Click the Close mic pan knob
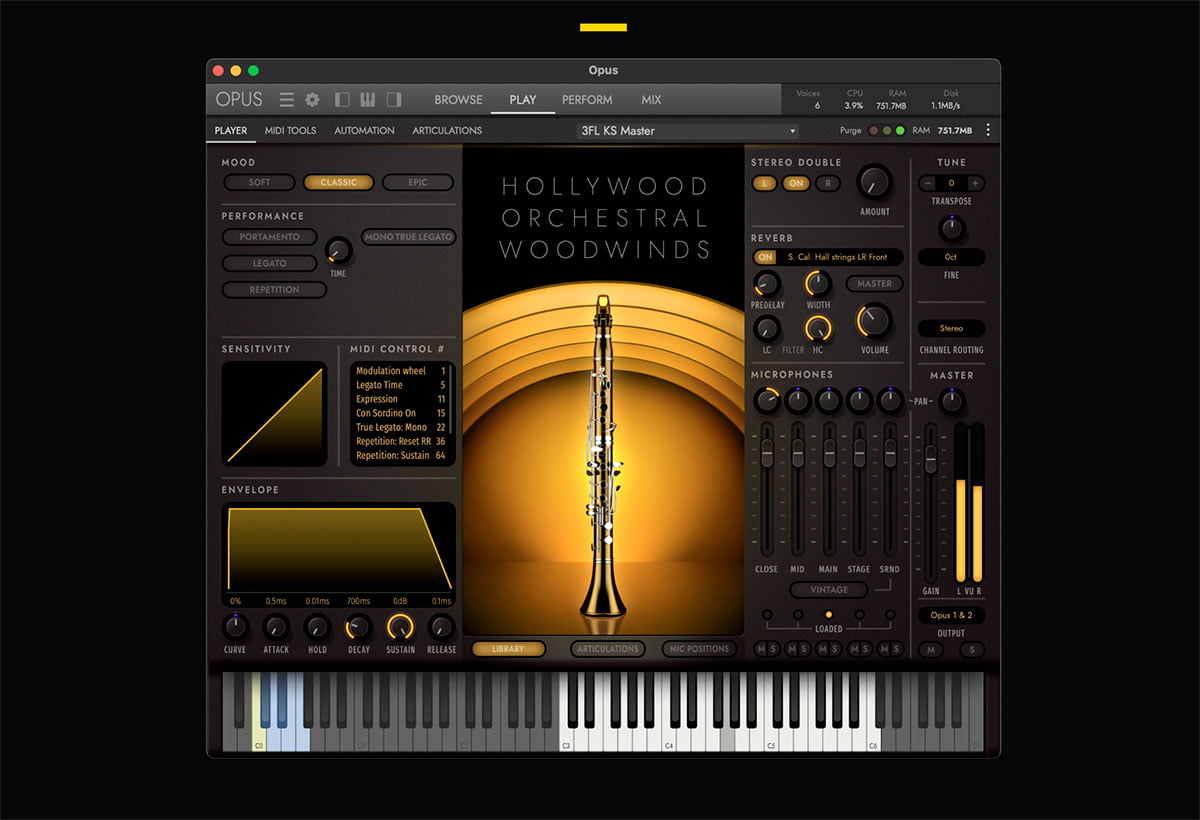This screenshot has width=1200, height=820. click(766, 401)
